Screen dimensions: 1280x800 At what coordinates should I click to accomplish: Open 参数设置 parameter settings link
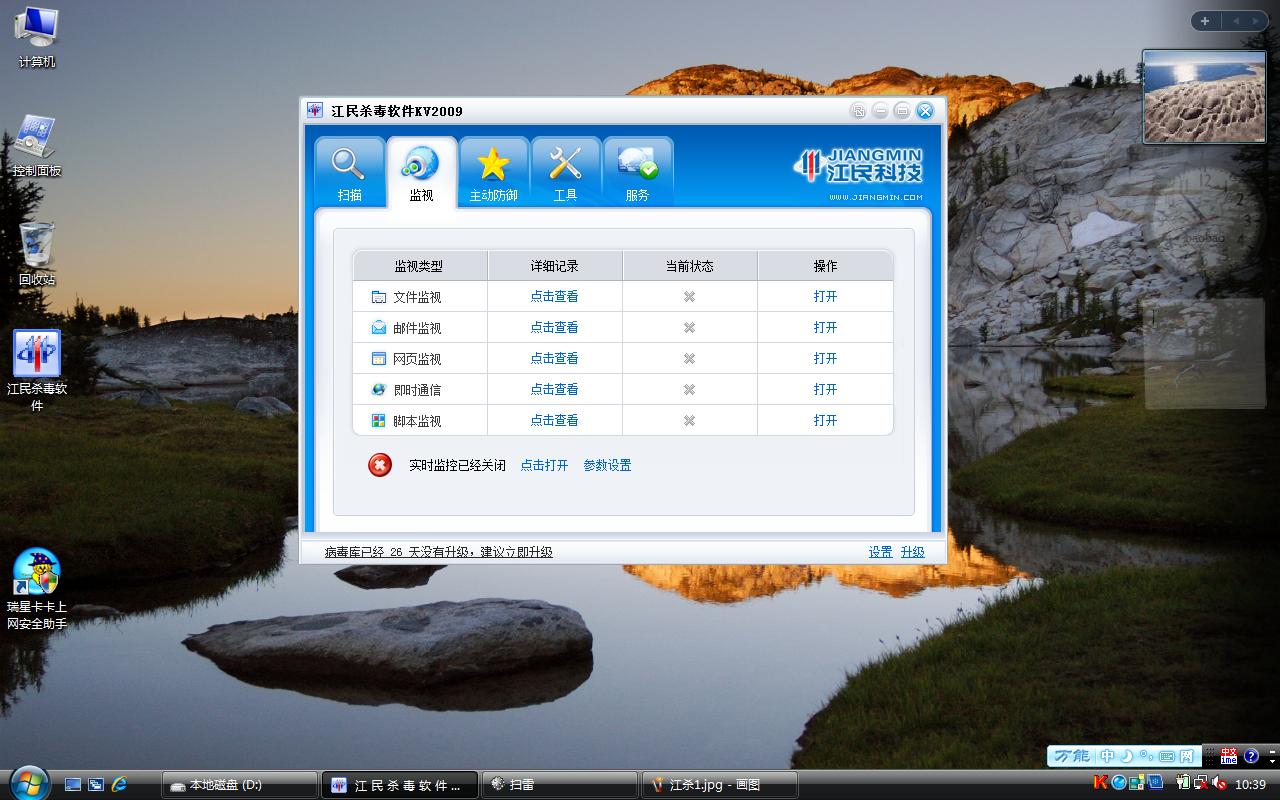(x=607, y=465)
